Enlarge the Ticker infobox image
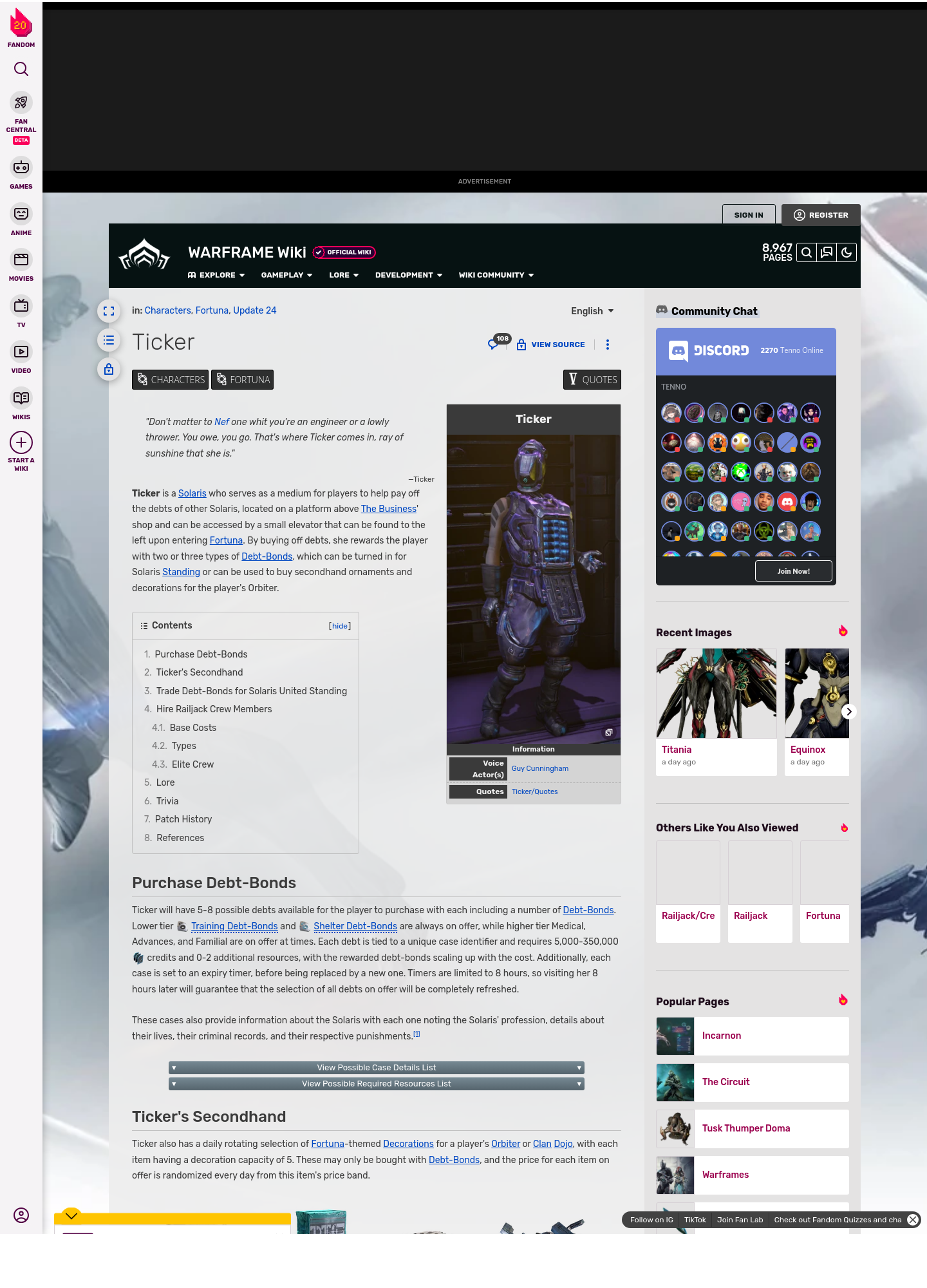This screenshot has width=927, height=1288. pos(608,732)
